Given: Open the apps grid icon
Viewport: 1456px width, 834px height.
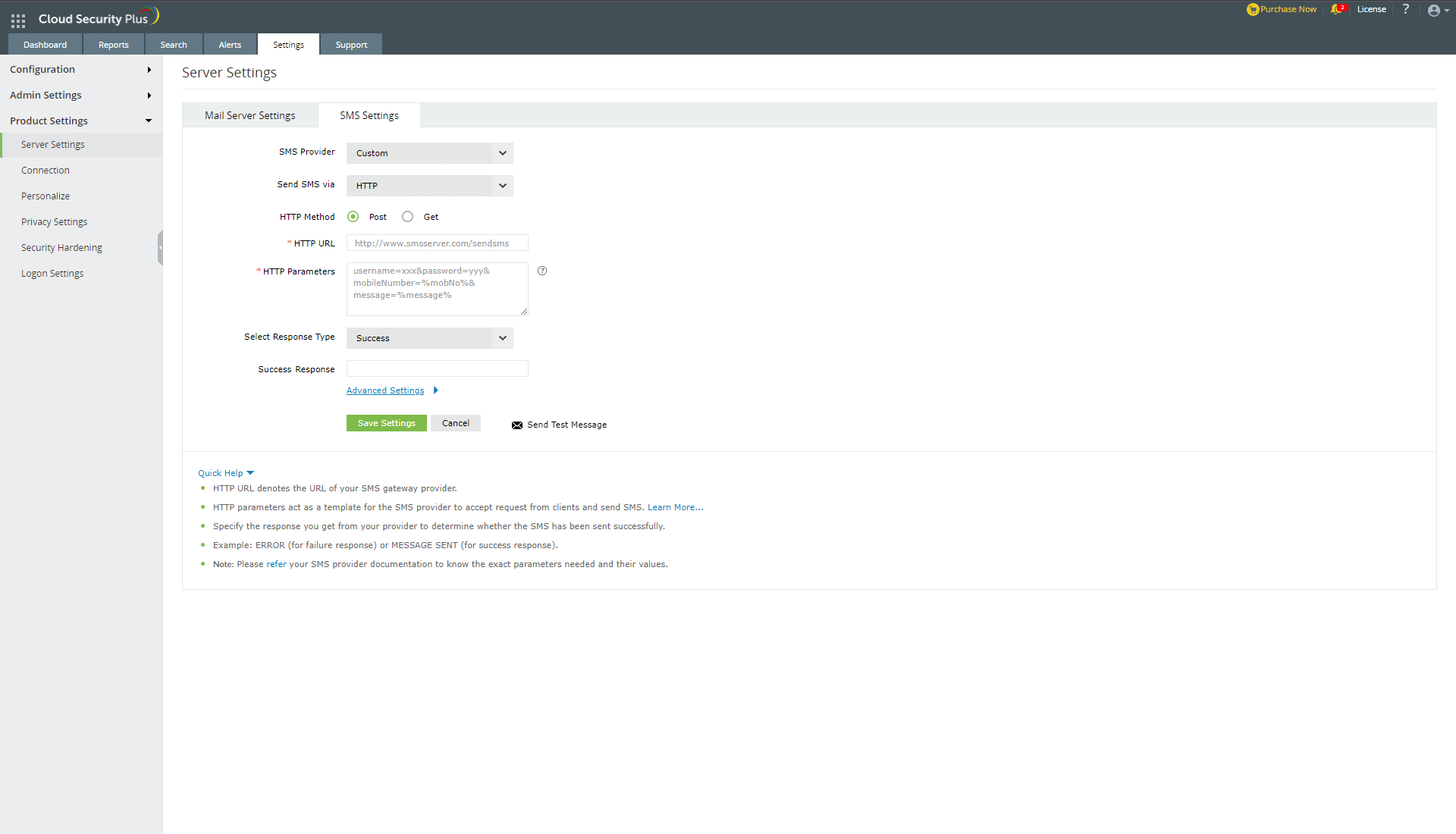Looking at the screenshot, I should pyautogui.click(x=18, y=20).
